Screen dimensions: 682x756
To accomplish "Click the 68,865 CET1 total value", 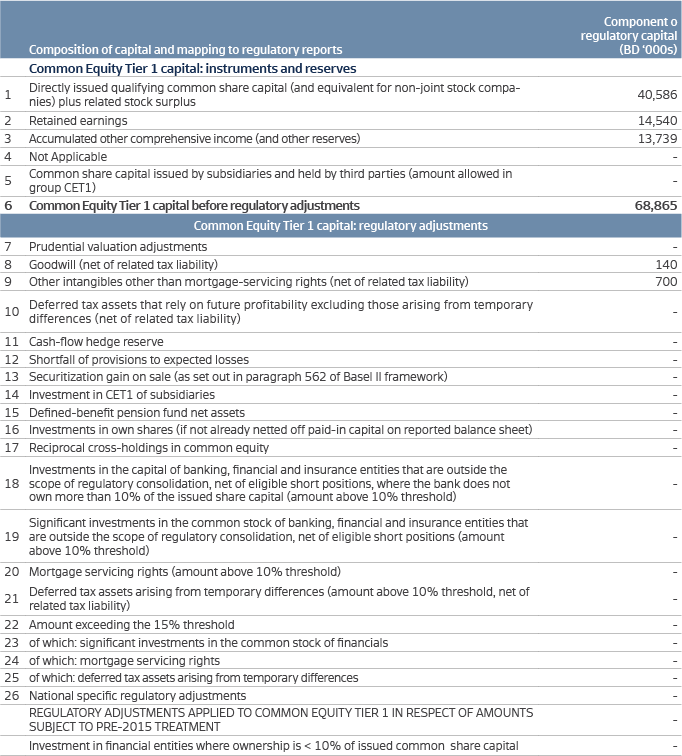I will pos(656,205).
